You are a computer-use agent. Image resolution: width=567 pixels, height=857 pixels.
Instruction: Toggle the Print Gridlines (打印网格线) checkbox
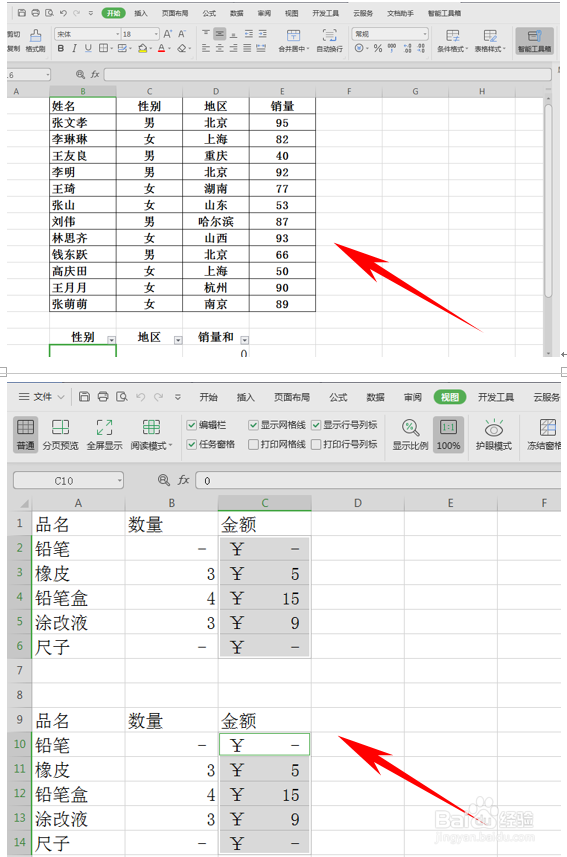(253, 444)
